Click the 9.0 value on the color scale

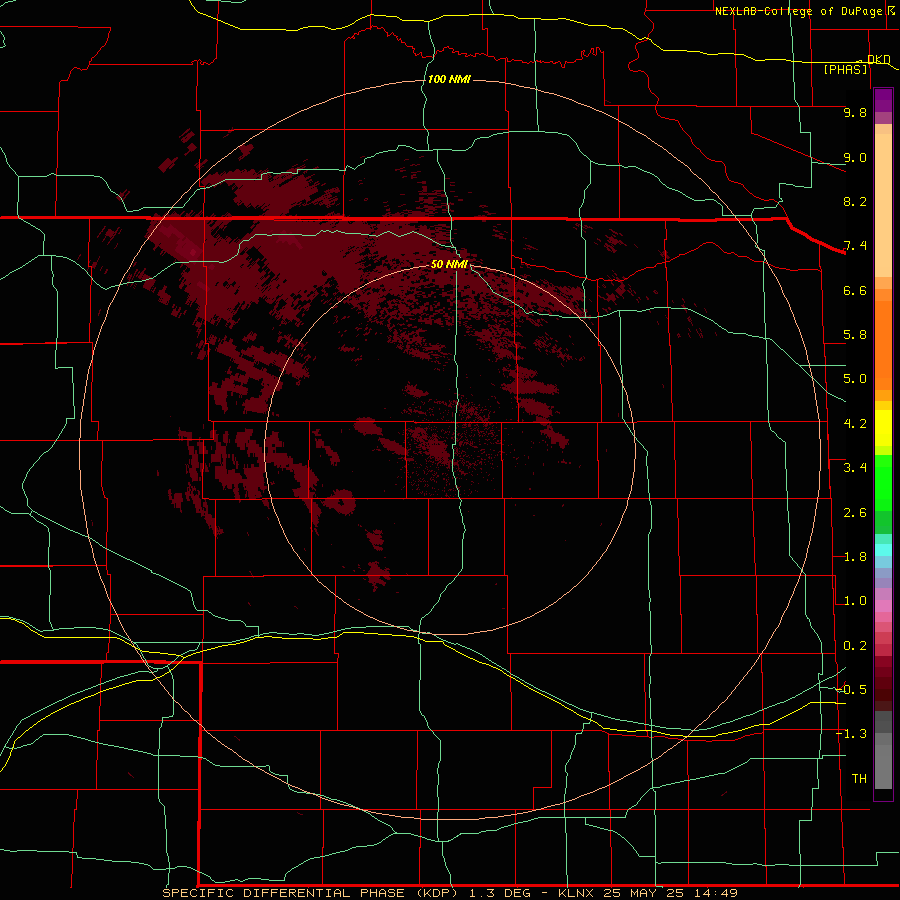pyautogui.click(x=855, y=157)
